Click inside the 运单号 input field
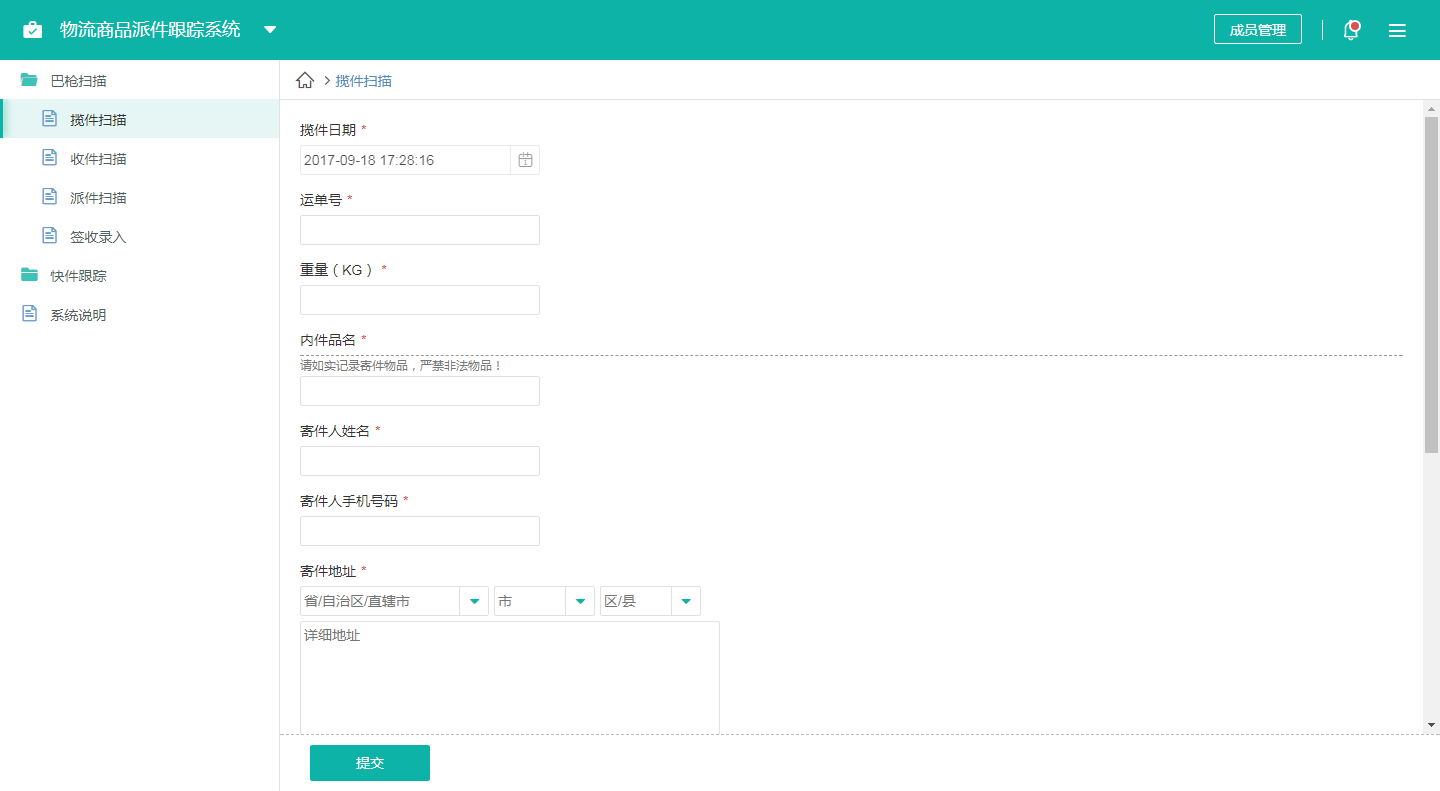The image size is (1440, 791). [x=419, y=230]
